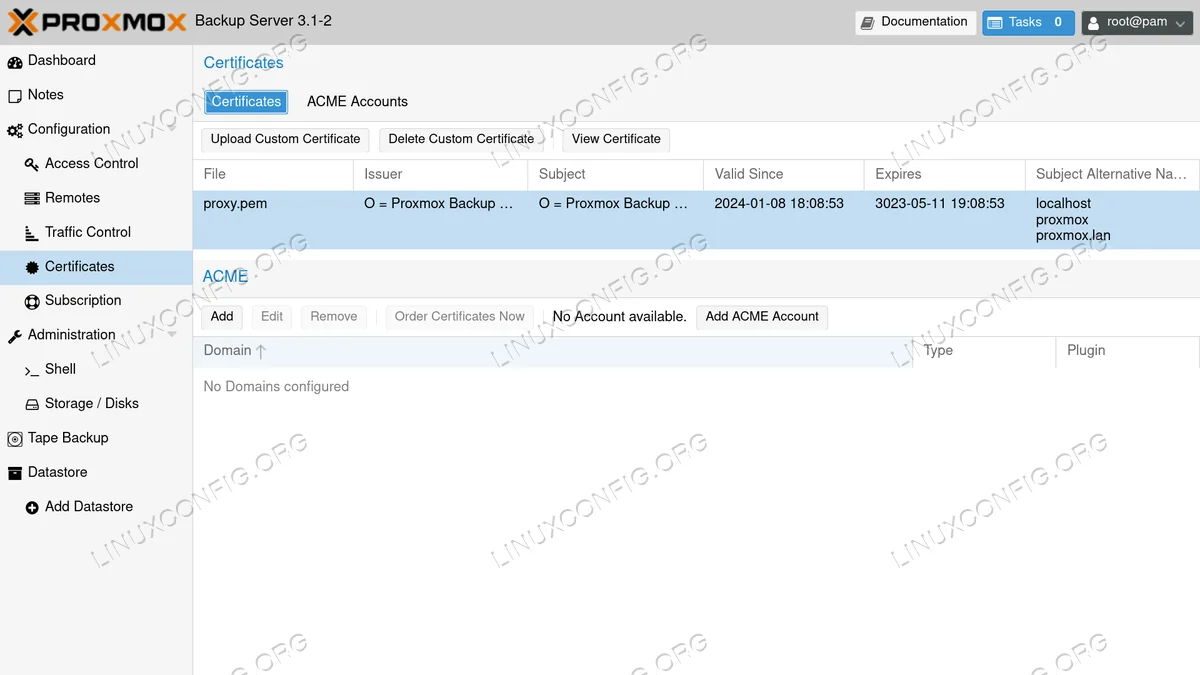Click Add in the ACME toolbar

pyautogui.click(x=222, y=316)
